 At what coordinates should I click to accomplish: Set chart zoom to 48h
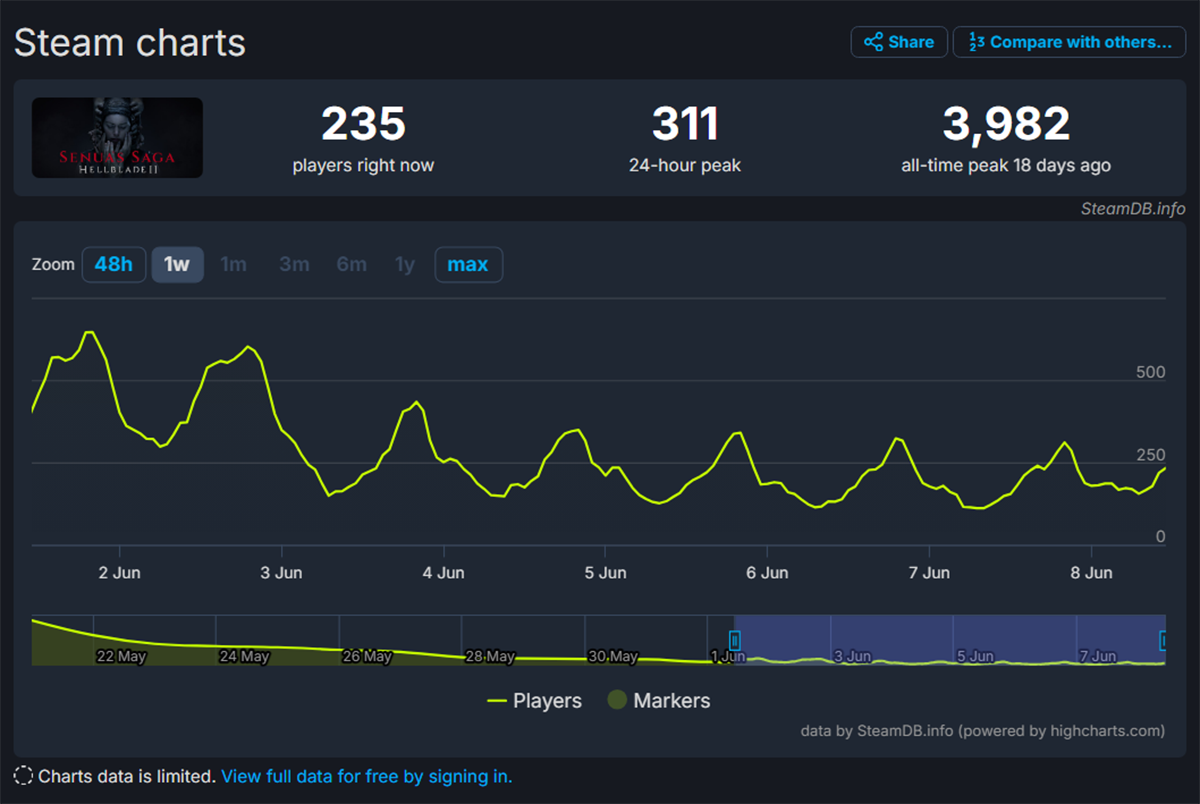(113, 265)
